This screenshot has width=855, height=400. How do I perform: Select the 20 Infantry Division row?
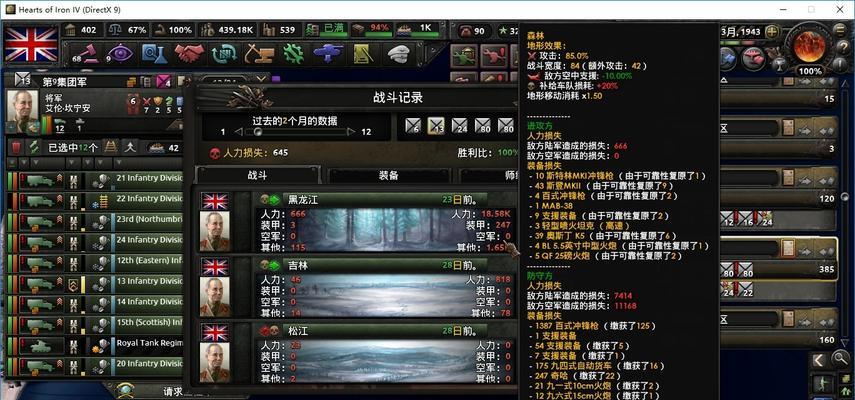tap(94, 365)
